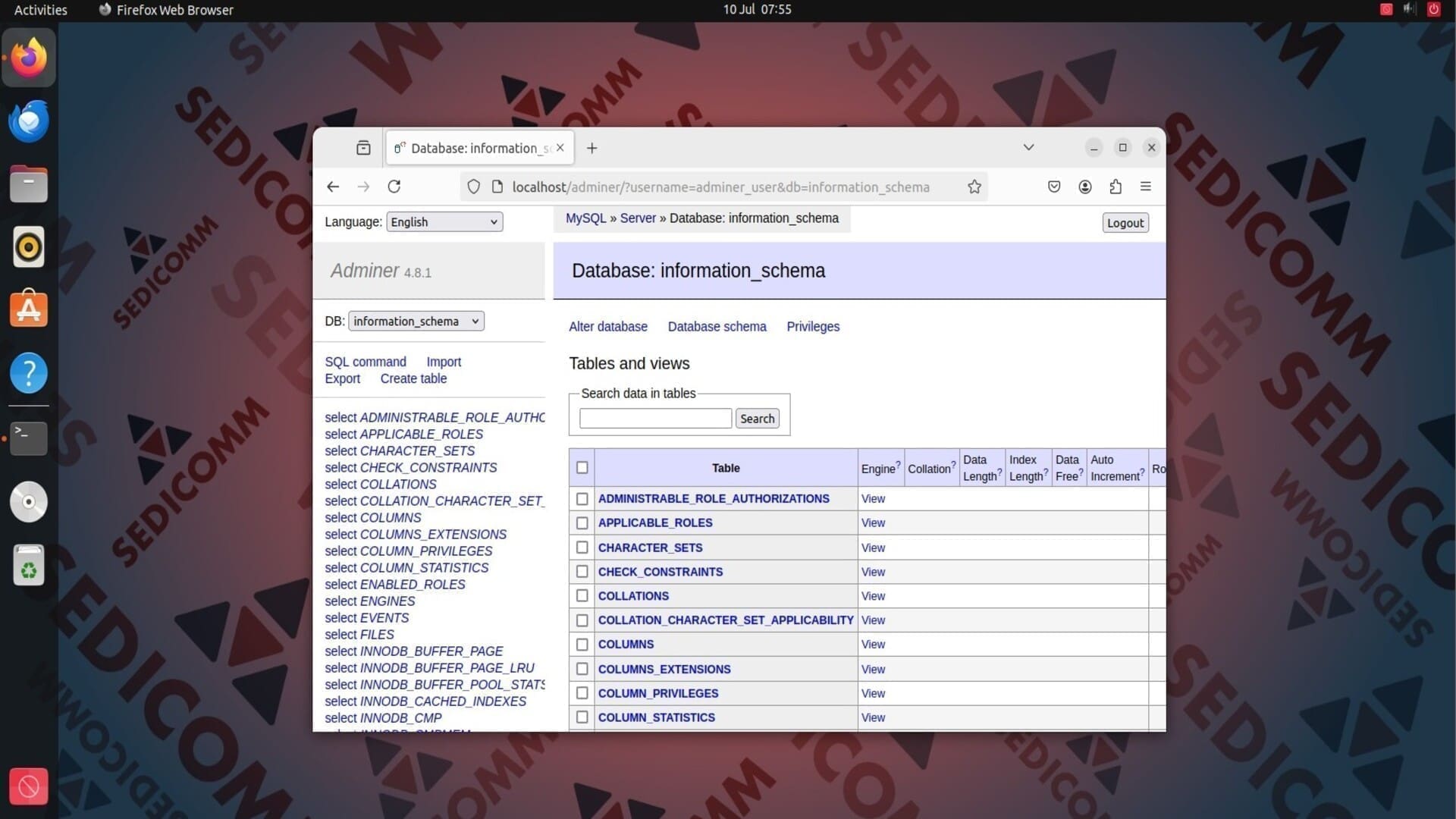The image size is (1456, 819).
Task: Toggle the select-all tables header checkbox
Action: coord(582,467)
